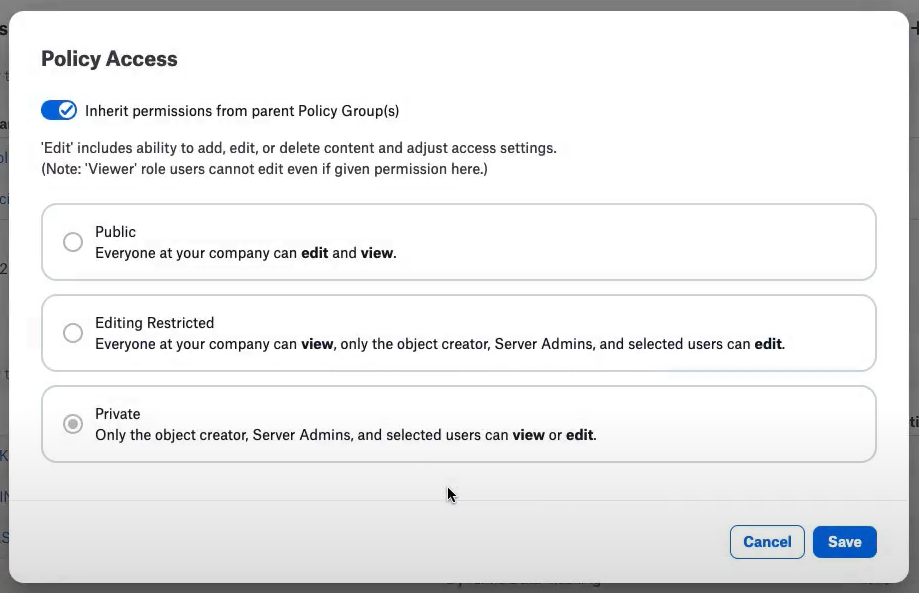The height and width of the screenshot is (593, 919).
Task: Click the 'Private' option title text
Action: [118, 414]
